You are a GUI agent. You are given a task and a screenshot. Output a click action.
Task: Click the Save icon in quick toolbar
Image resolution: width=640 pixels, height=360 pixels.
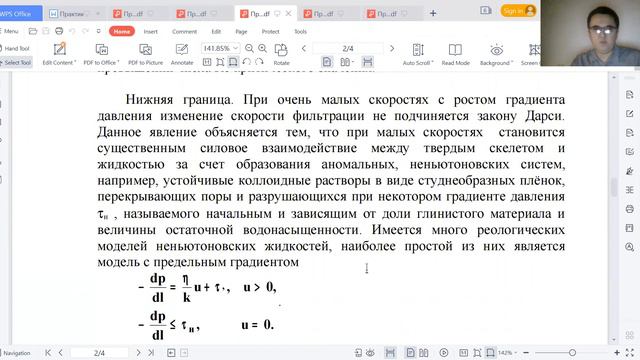coord(46,31)
